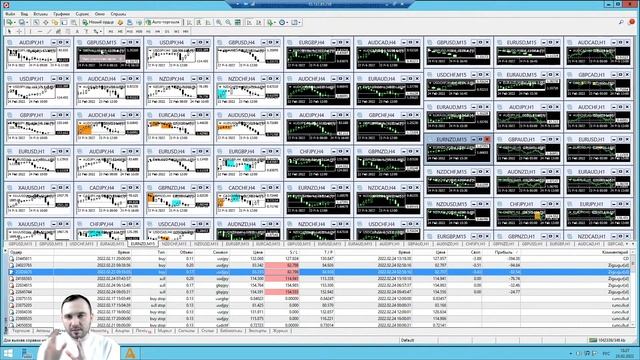Open the Indicators list dropdown
This screenshot has width=640, height=360.
tap(271, 22)
